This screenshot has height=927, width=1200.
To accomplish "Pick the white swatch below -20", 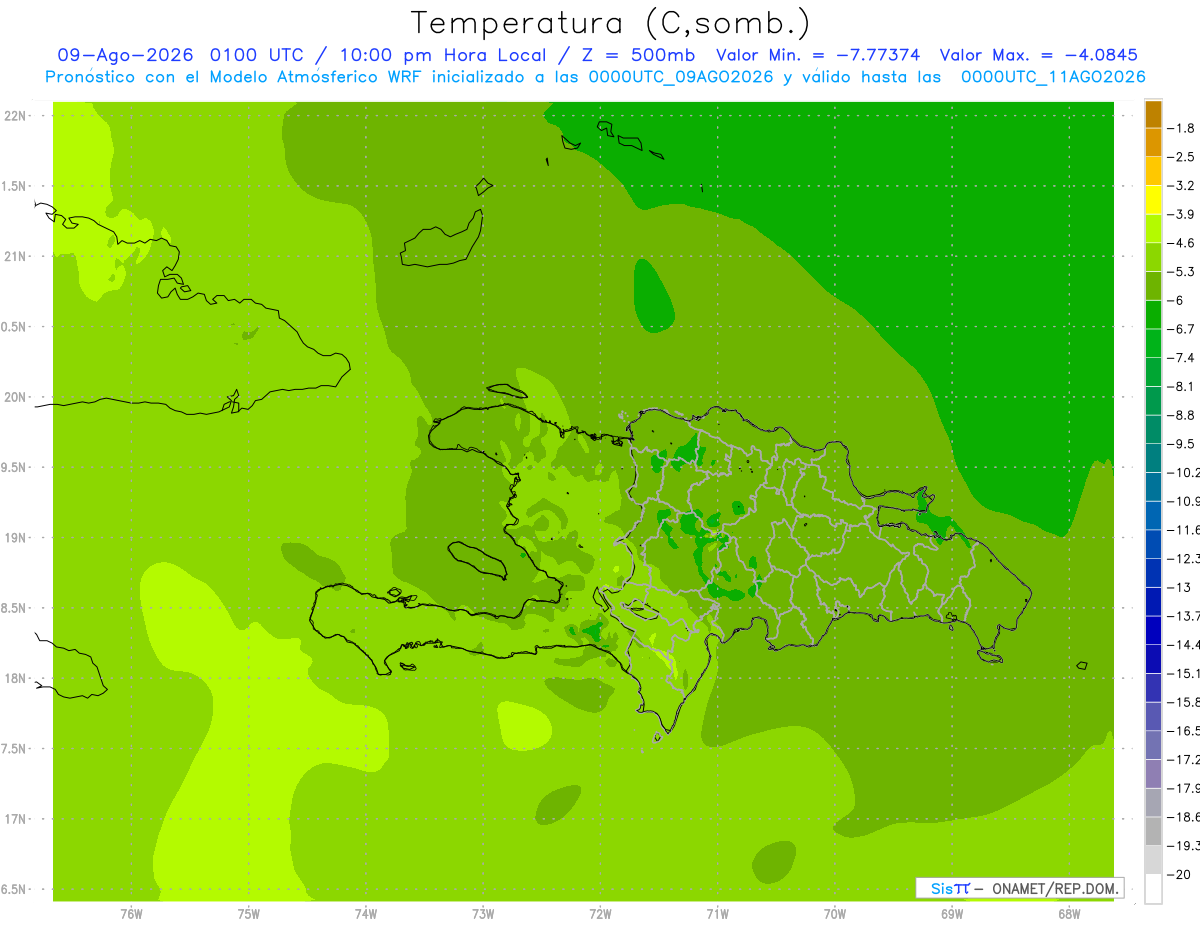I will point(1153,888).
